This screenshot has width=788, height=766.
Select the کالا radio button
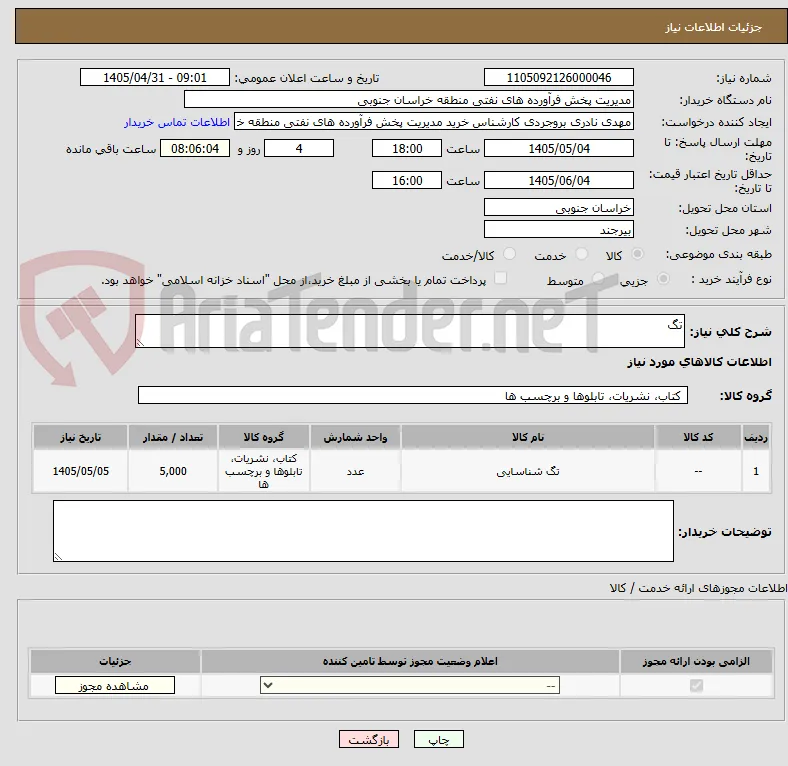point(637,254)
